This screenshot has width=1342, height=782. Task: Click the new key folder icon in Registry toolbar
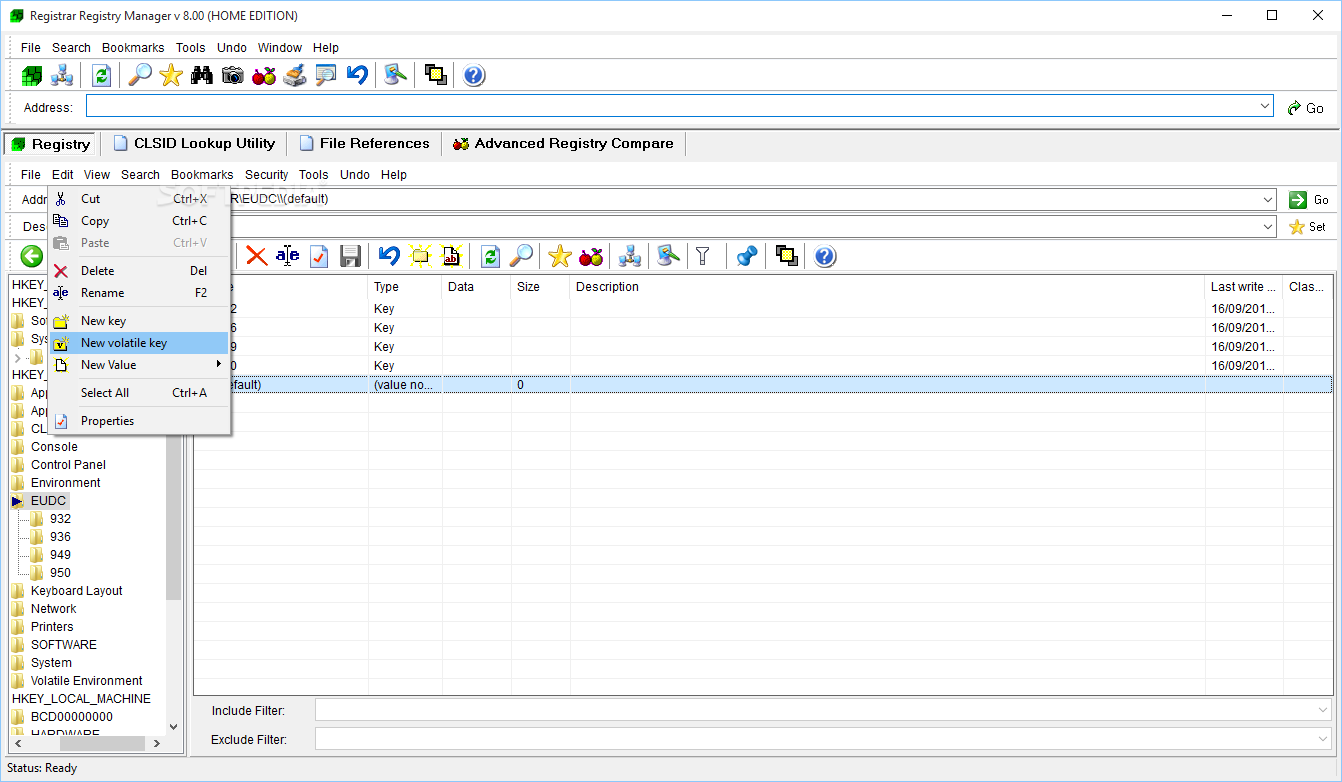click(420, 256)
